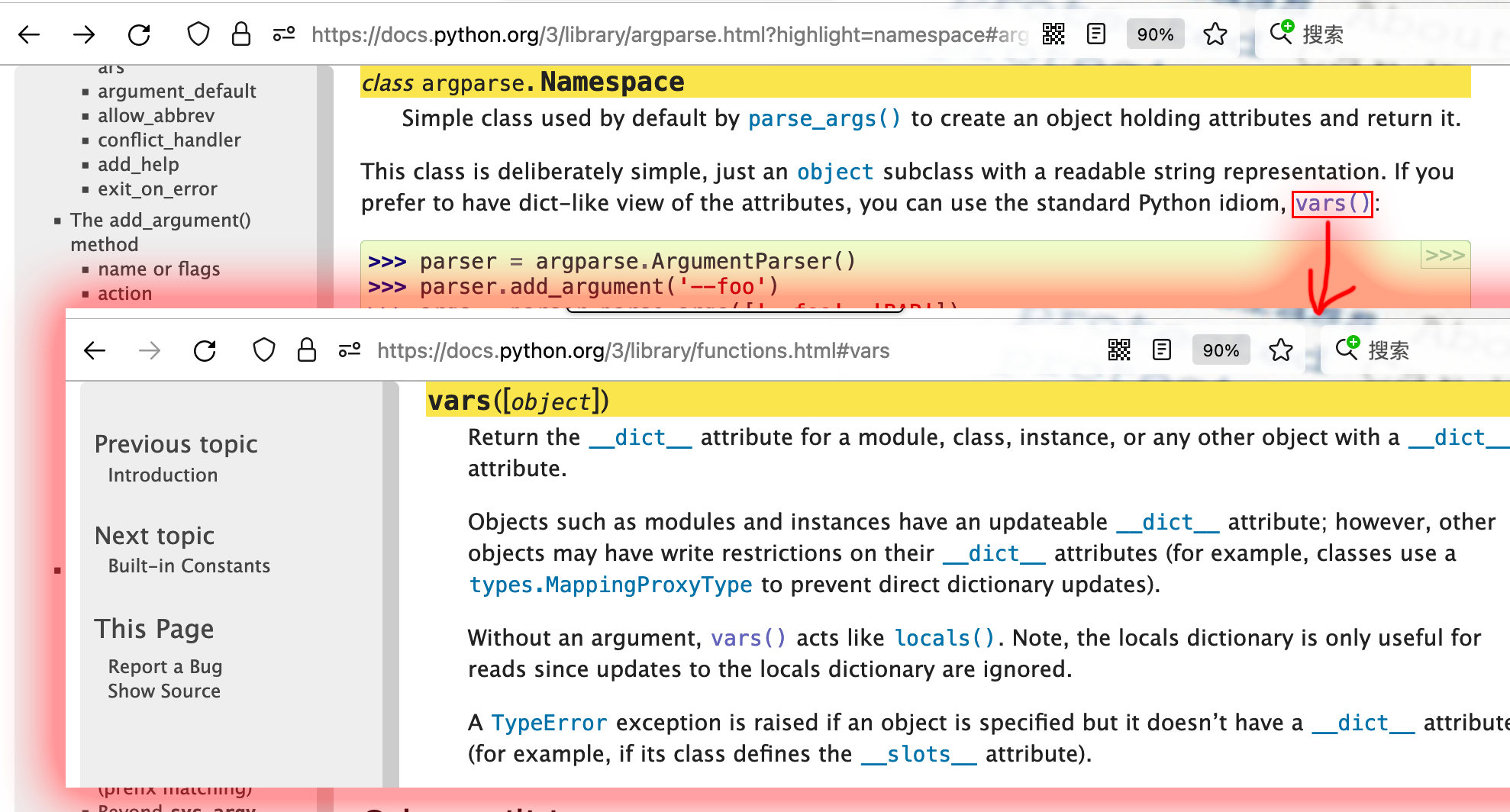1510x812 pixels.
Task: Reset the 90% zoom in argparse window
Action: [1155, 34]
